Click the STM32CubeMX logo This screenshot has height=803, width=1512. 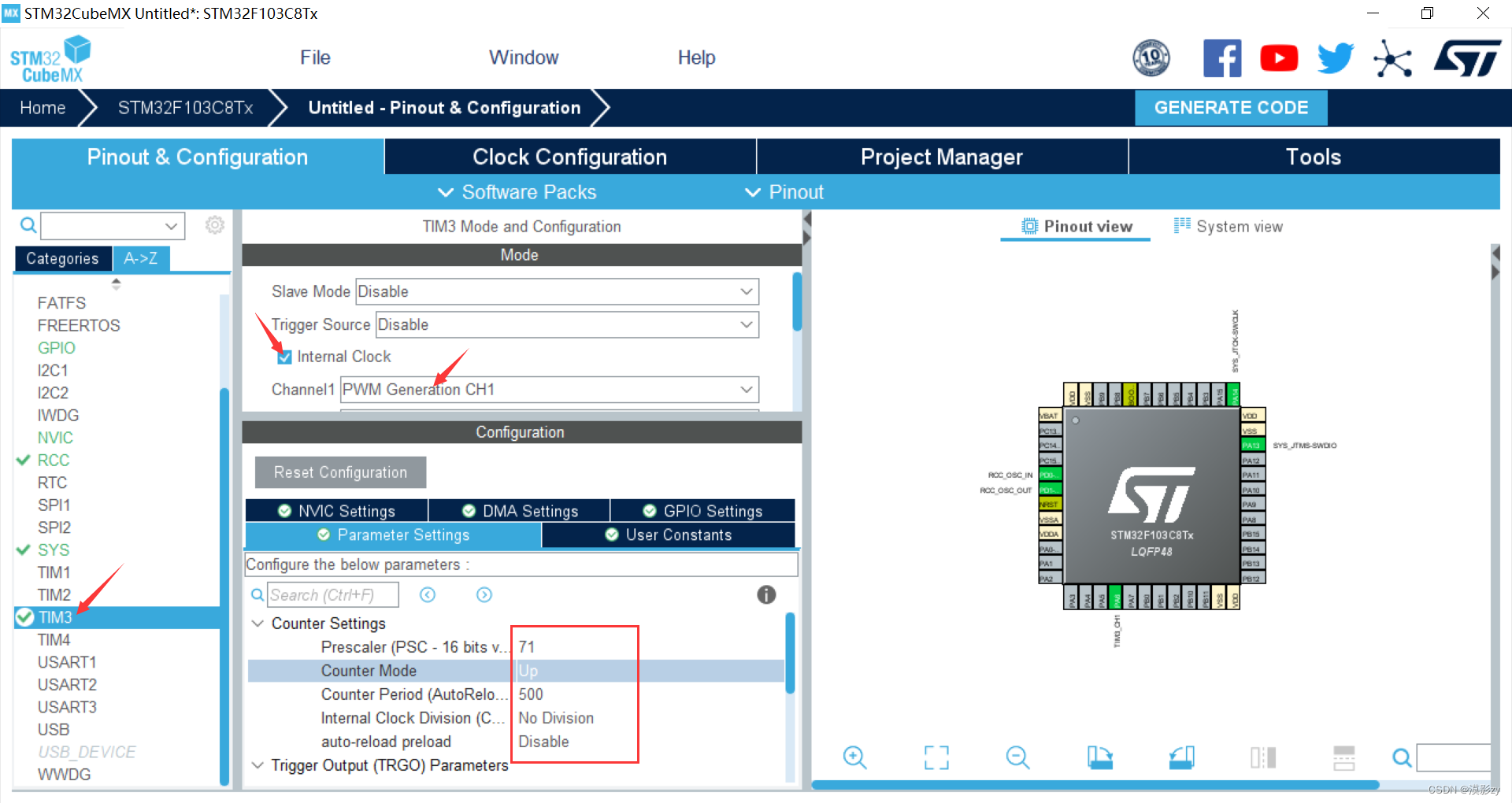click(x=50, y=59)
